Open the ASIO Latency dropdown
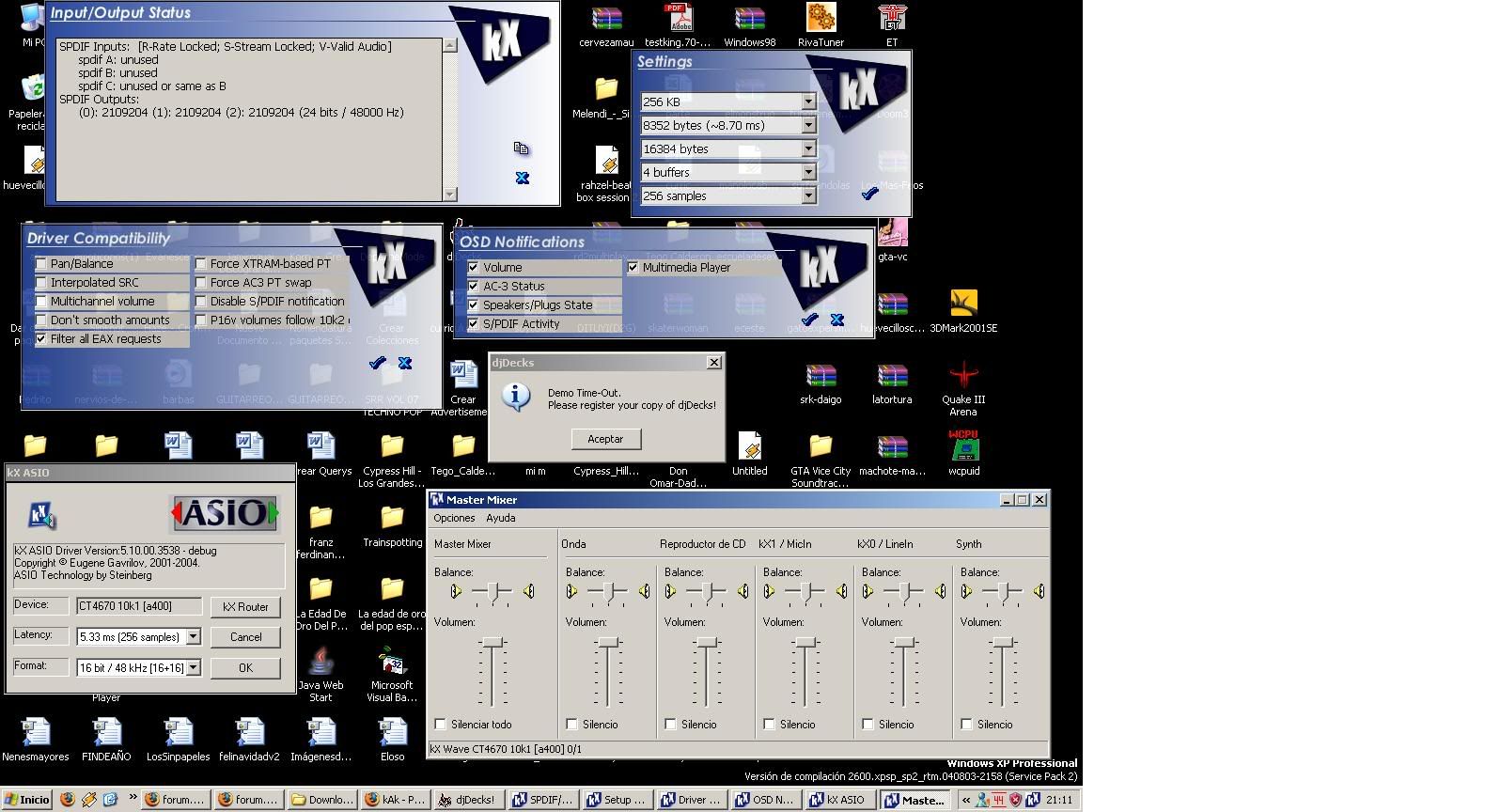1485x812 pixels. [193, 637]
